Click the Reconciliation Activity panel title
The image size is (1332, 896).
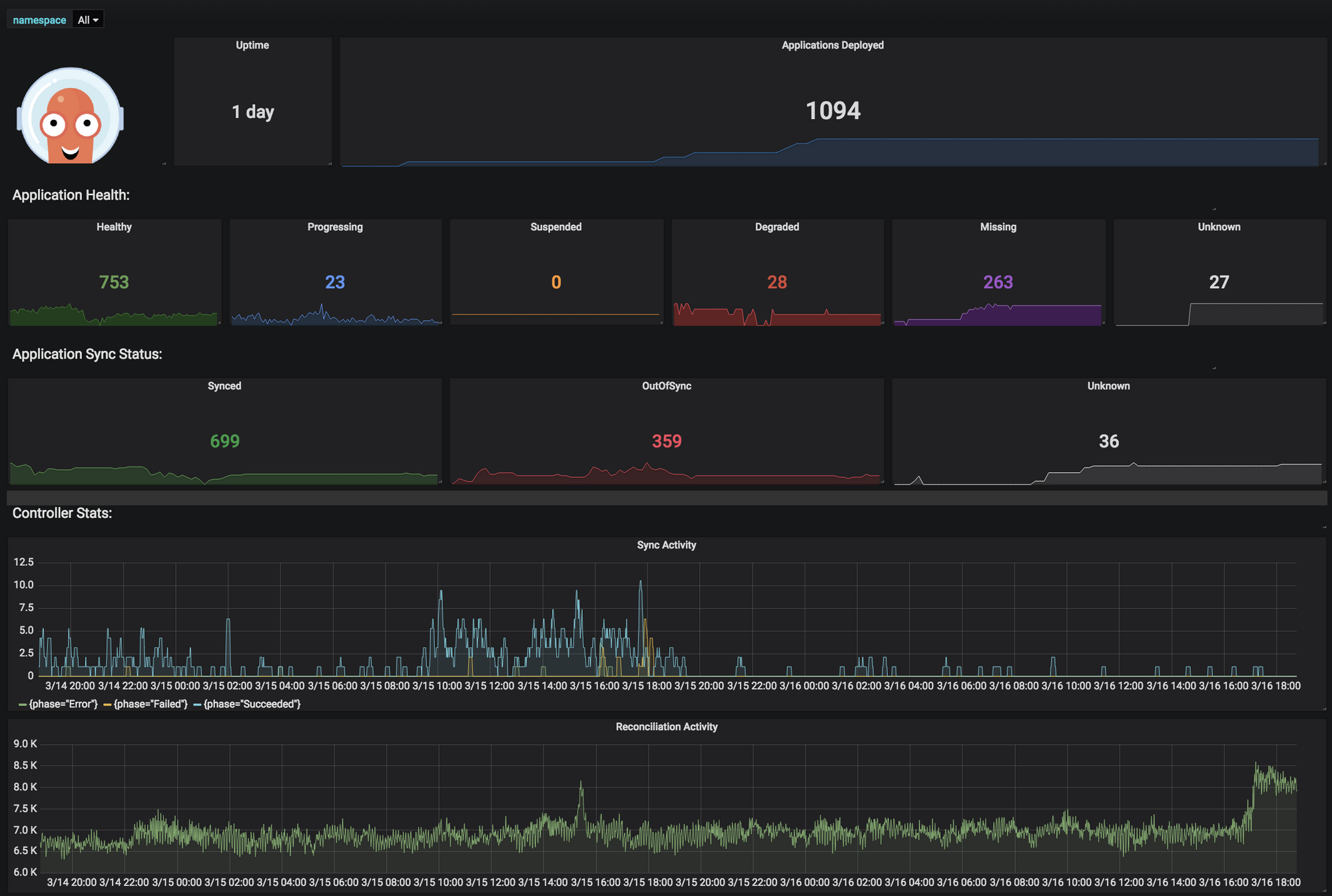pos(666,727)
